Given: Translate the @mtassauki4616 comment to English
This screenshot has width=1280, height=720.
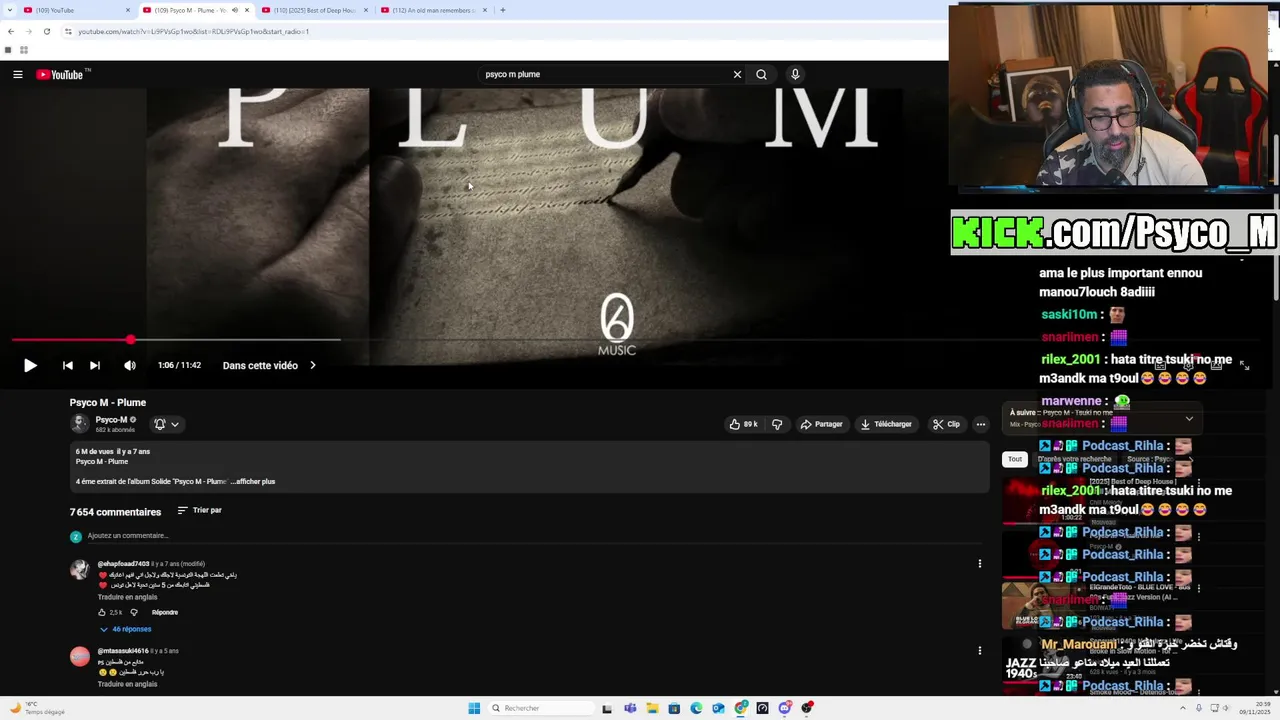Looking at the screenshot, I should (x=127, y=684).
